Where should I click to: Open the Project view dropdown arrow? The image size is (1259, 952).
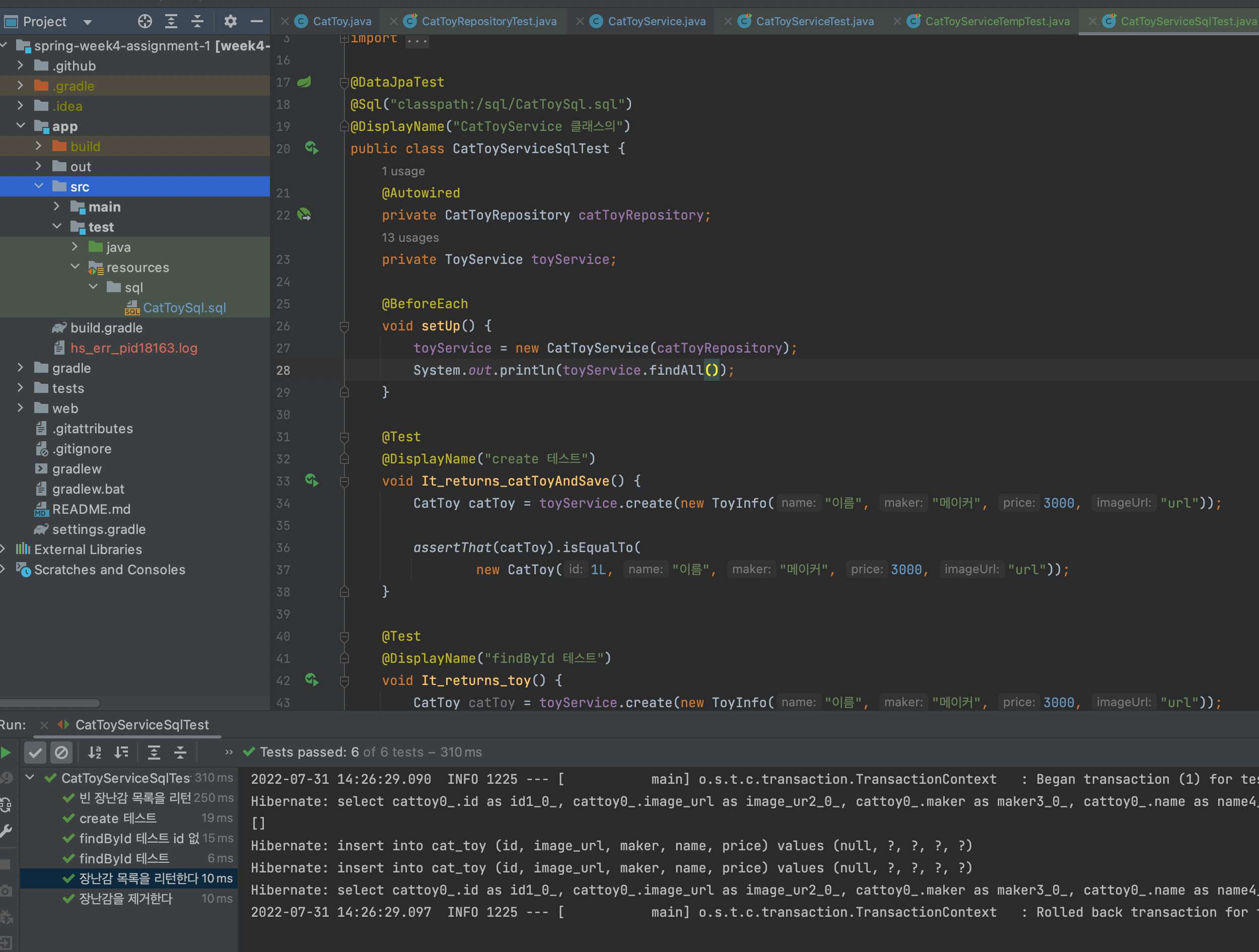click(x=88, y=22)
